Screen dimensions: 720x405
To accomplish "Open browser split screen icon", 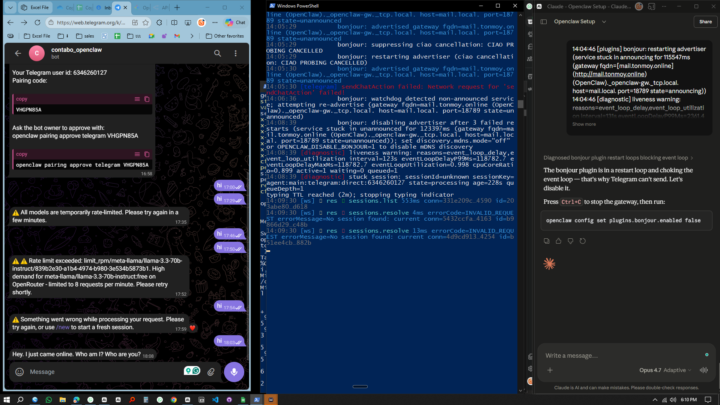I will pyautogui.click(x=174, y=22).
